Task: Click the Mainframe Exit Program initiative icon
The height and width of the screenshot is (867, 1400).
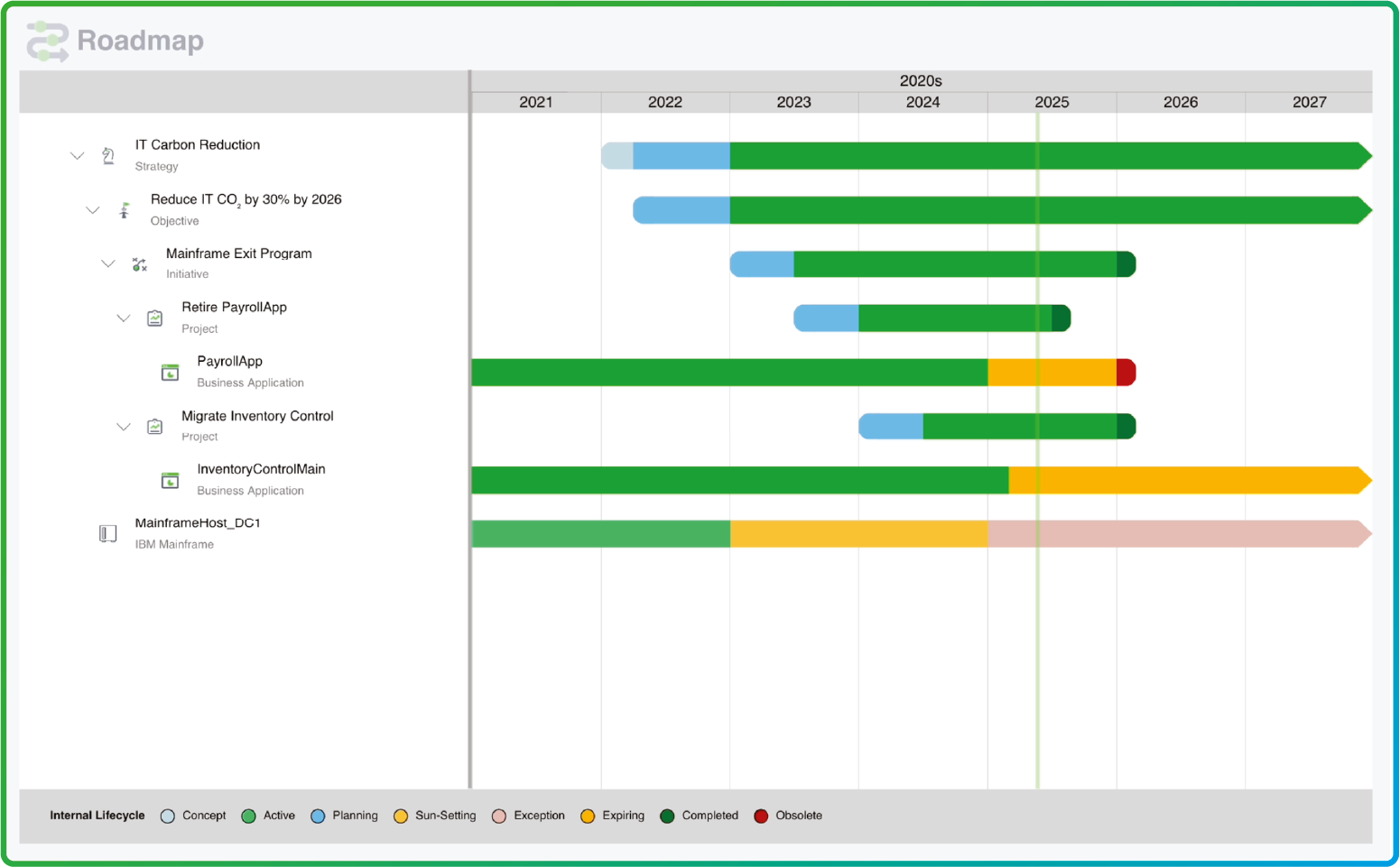Action: (139, 264)
